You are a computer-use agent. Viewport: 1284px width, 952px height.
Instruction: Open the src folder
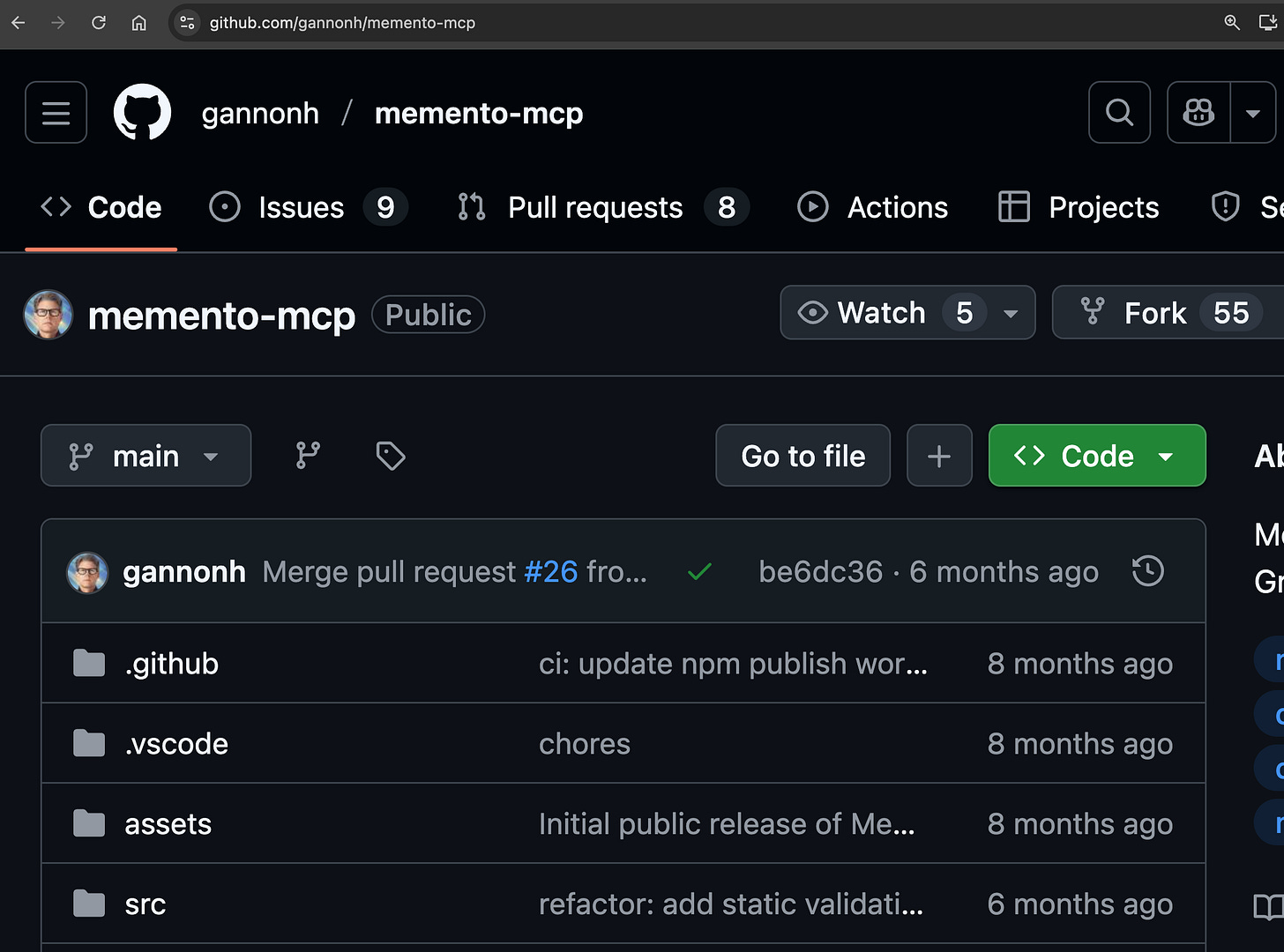pos(146,904)
